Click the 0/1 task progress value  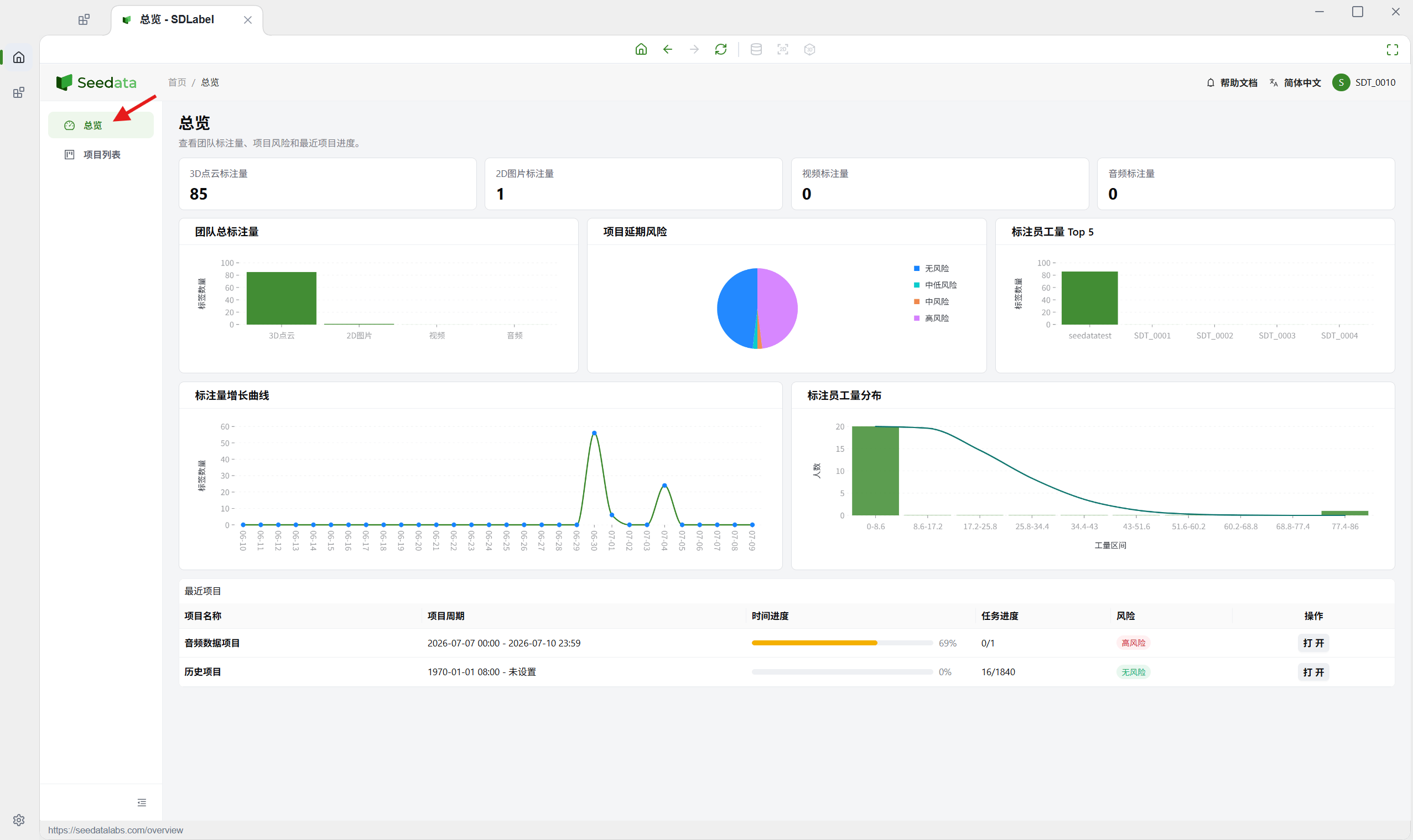[988, 643]
